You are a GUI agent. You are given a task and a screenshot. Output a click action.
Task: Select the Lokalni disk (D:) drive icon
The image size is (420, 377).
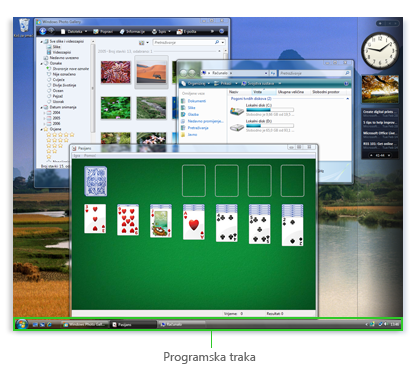pyautogui.click(x=237, y=127)
